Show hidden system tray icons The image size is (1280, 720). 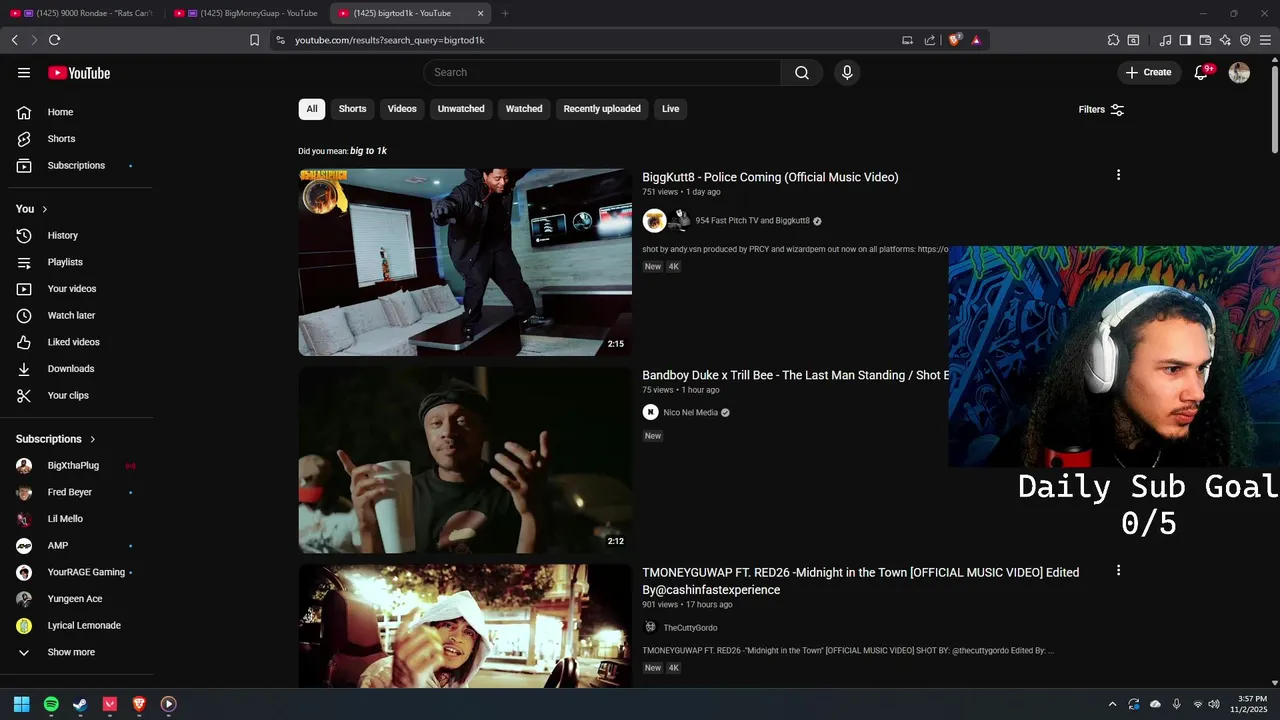1112,704
